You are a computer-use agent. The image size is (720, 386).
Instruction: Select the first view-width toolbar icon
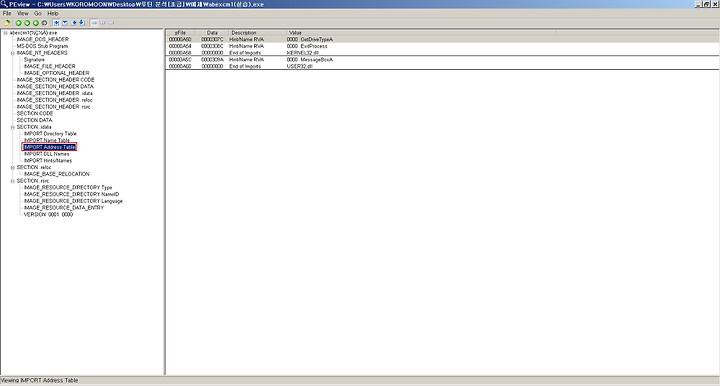(94, 22)
